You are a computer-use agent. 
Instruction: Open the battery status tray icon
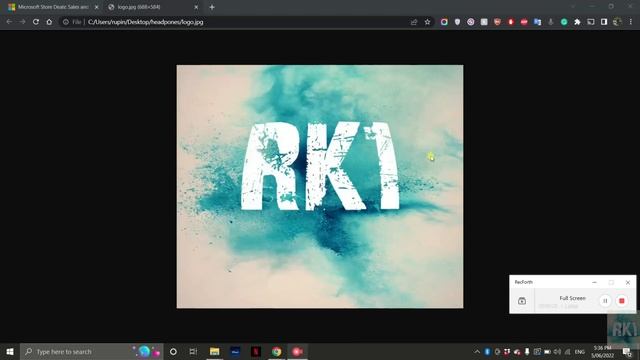pos(547,351)
